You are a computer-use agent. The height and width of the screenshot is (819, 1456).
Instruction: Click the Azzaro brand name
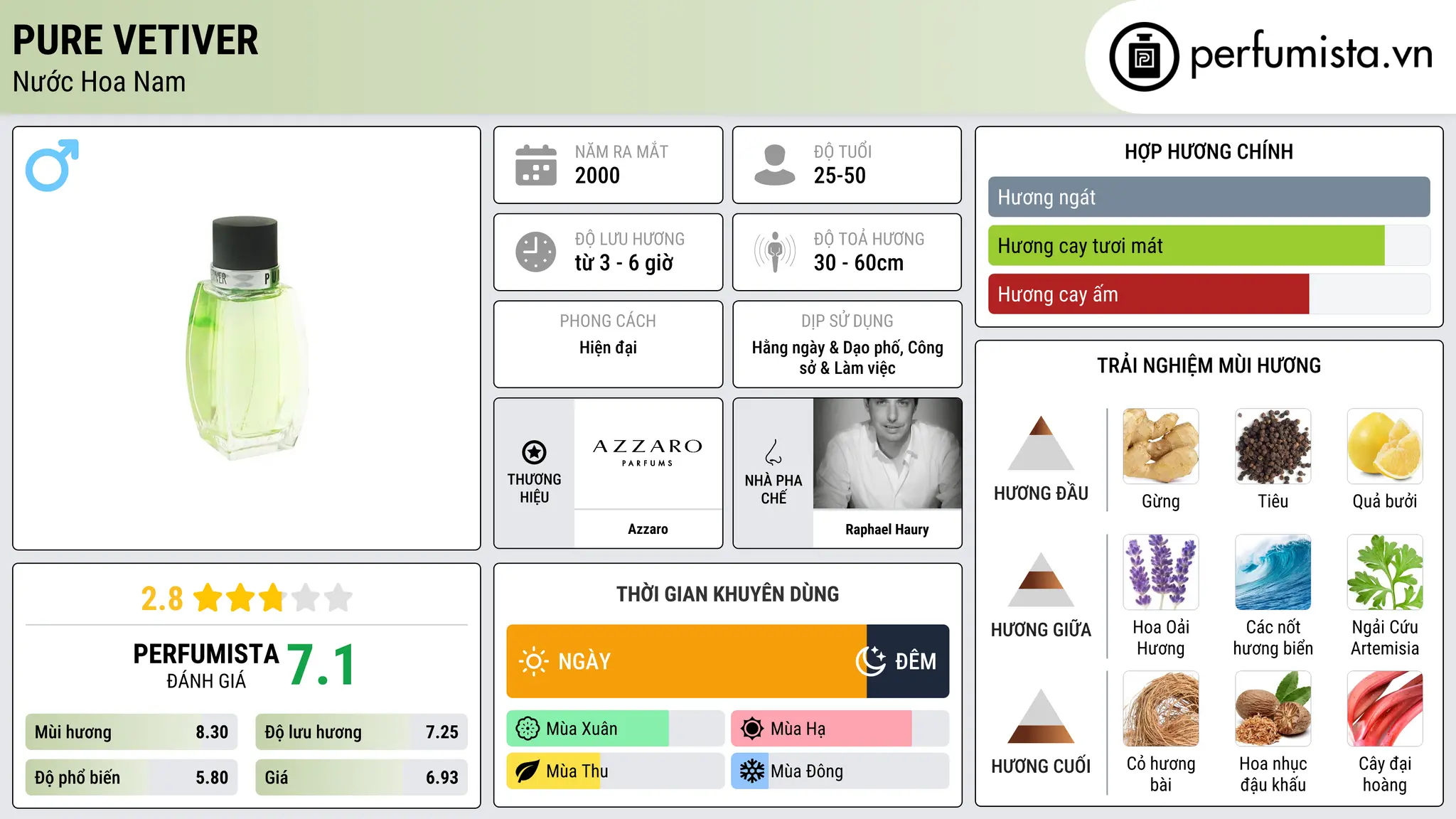(648, 529)
